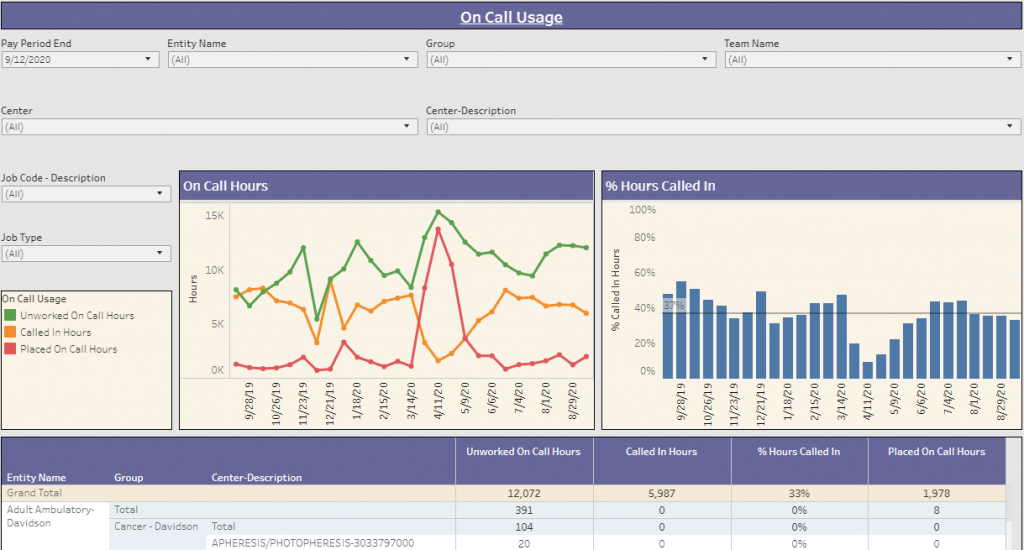Viewport: 1024px width, 550px height.
Task: Click the Called In Hours column header
Action: point(661,452)
